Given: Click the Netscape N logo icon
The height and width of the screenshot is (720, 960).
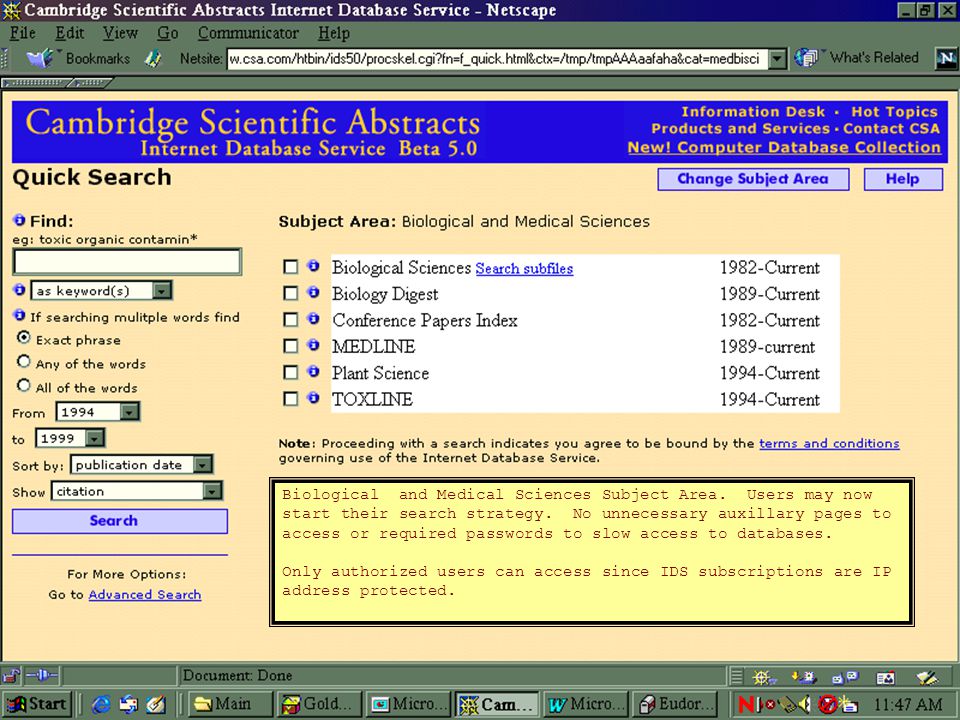Looking at the screenshot, I should point(947,59).
